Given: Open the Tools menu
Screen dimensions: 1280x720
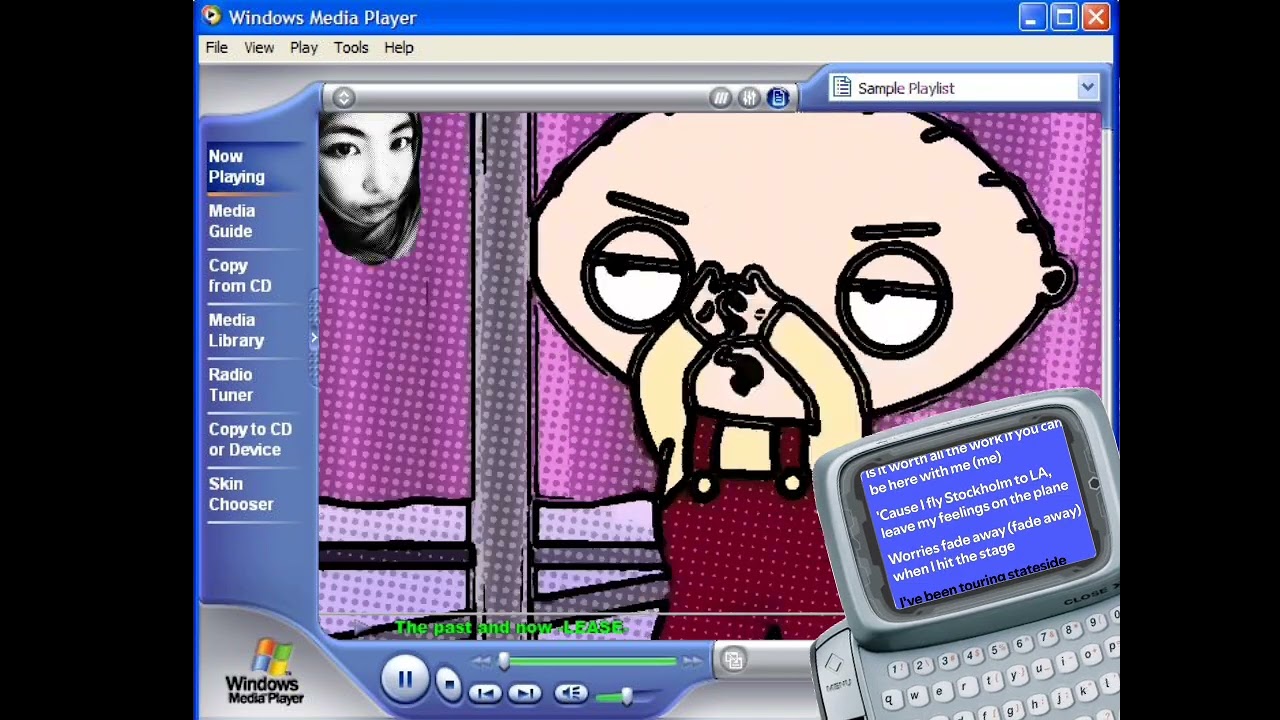Looking at the screenshot, I should [x=351, y=47].
